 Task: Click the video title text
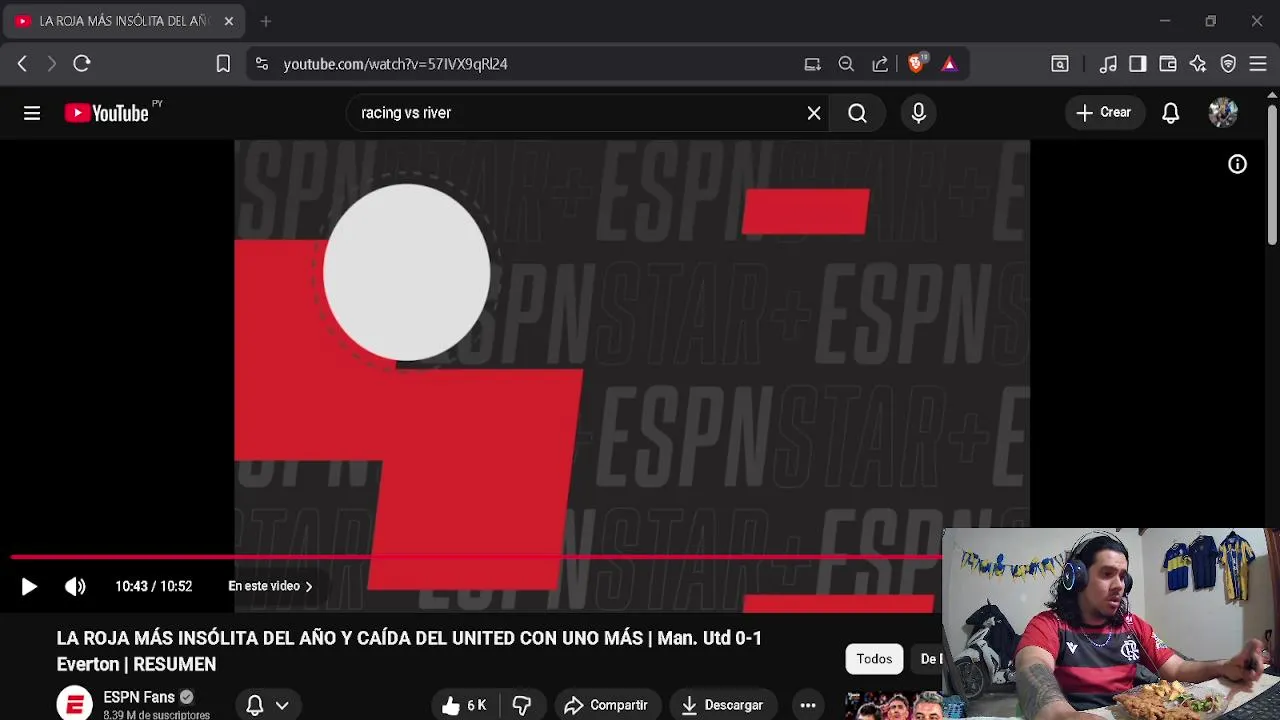point(409,651)
